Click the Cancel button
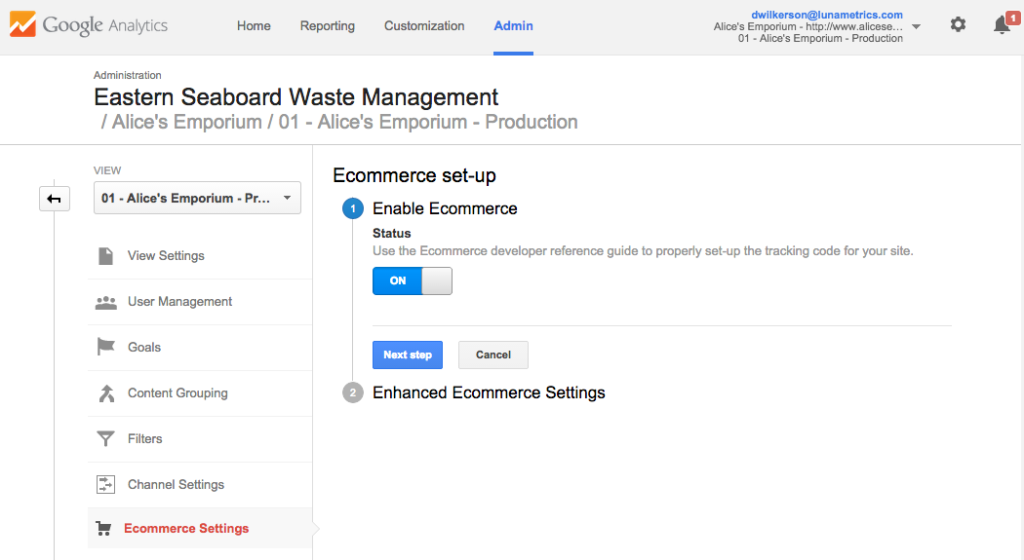Viewport: 1024px width, 560px height. (493, 355)
